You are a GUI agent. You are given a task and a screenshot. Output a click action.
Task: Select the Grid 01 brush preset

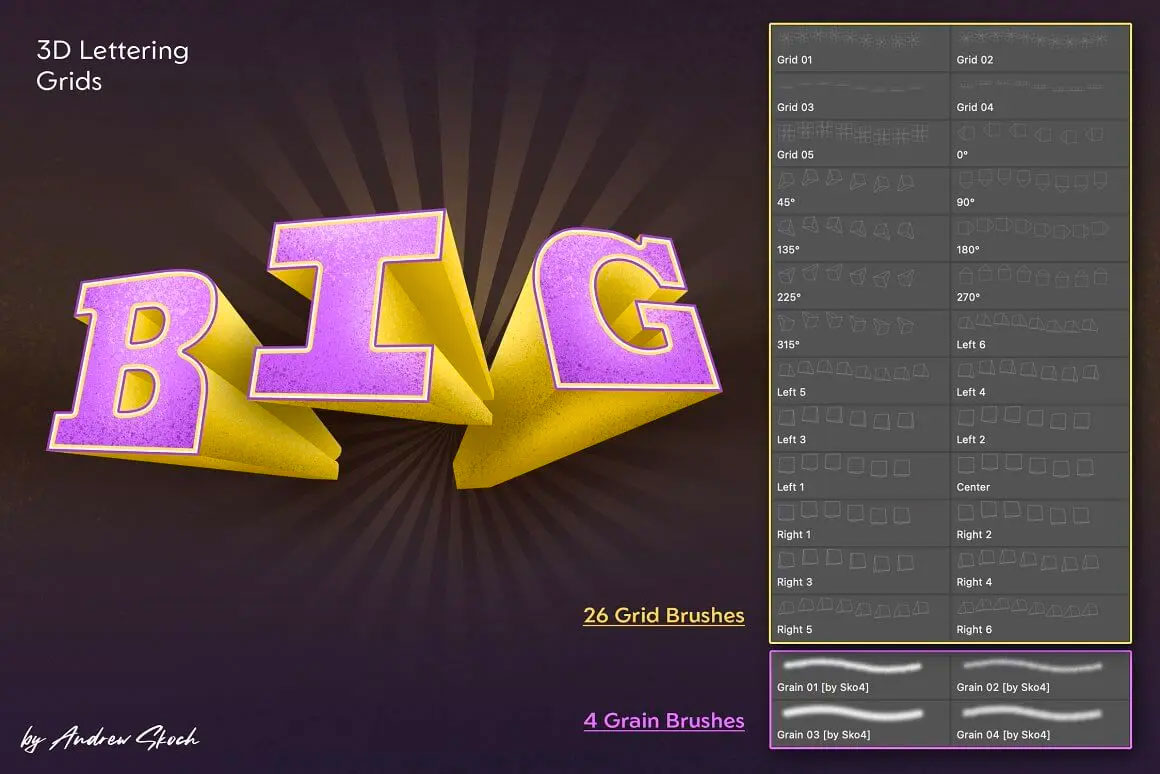click(860, 48)
